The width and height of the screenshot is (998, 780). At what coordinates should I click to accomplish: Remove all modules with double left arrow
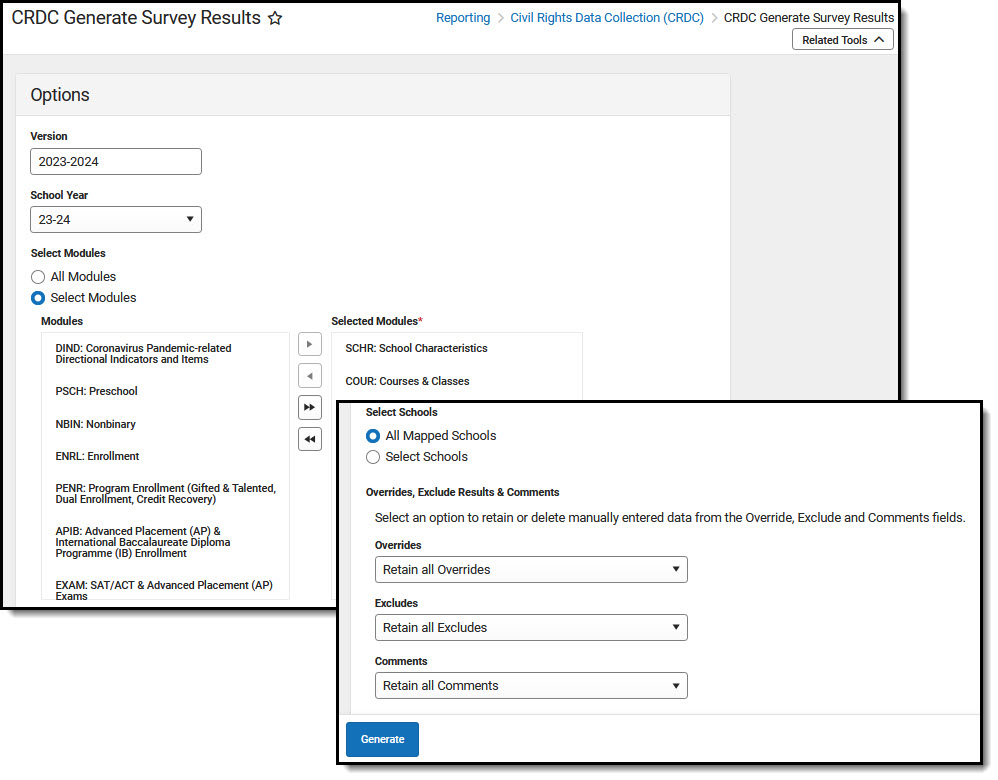point(310,439)
